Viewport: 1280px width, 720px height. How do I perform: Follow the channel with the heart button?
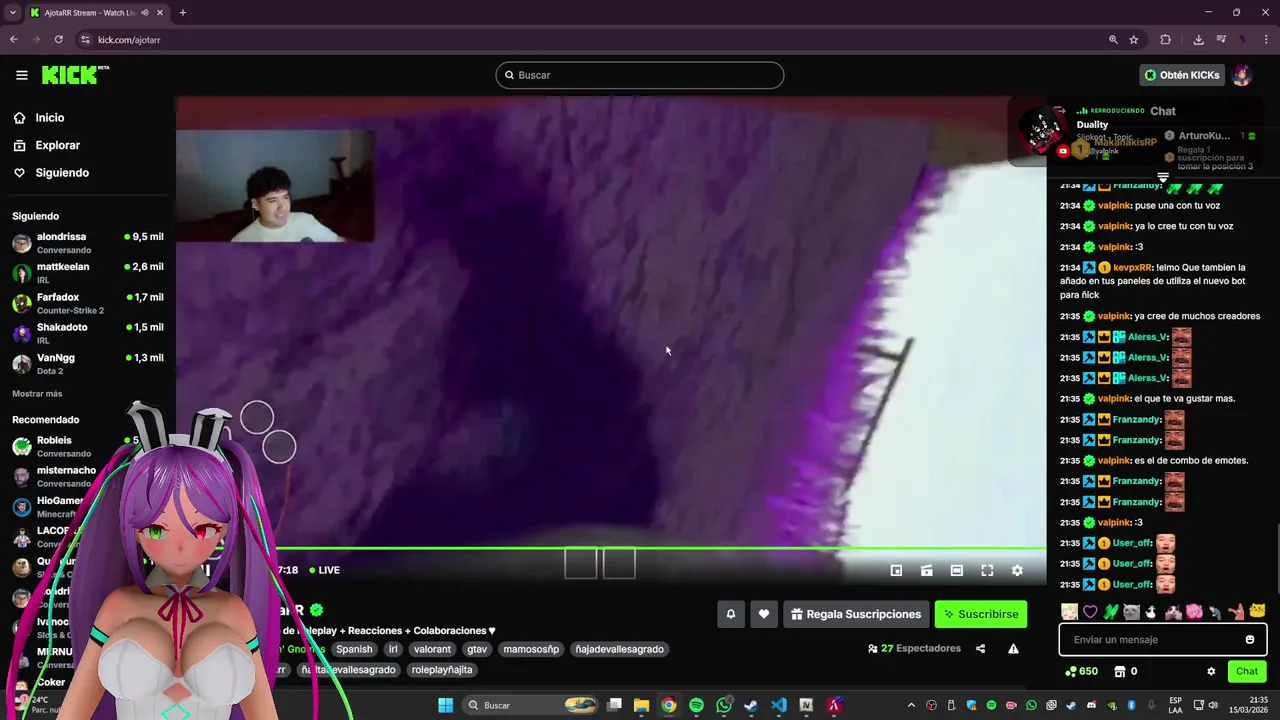pos(764,614)
